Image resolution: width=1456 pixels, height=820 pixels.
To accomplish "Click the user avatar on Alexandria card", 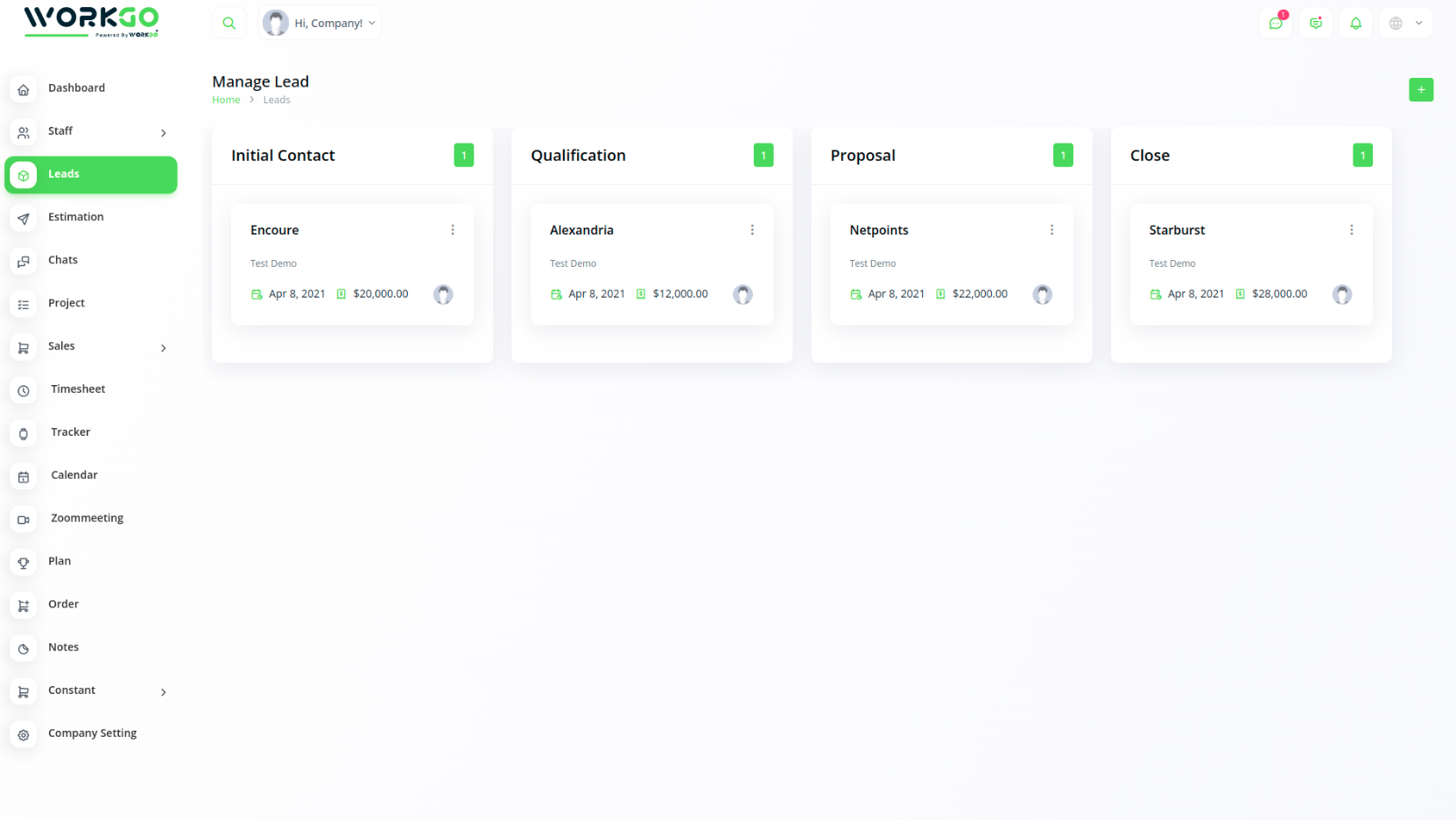I will click(x=742, y=295).
